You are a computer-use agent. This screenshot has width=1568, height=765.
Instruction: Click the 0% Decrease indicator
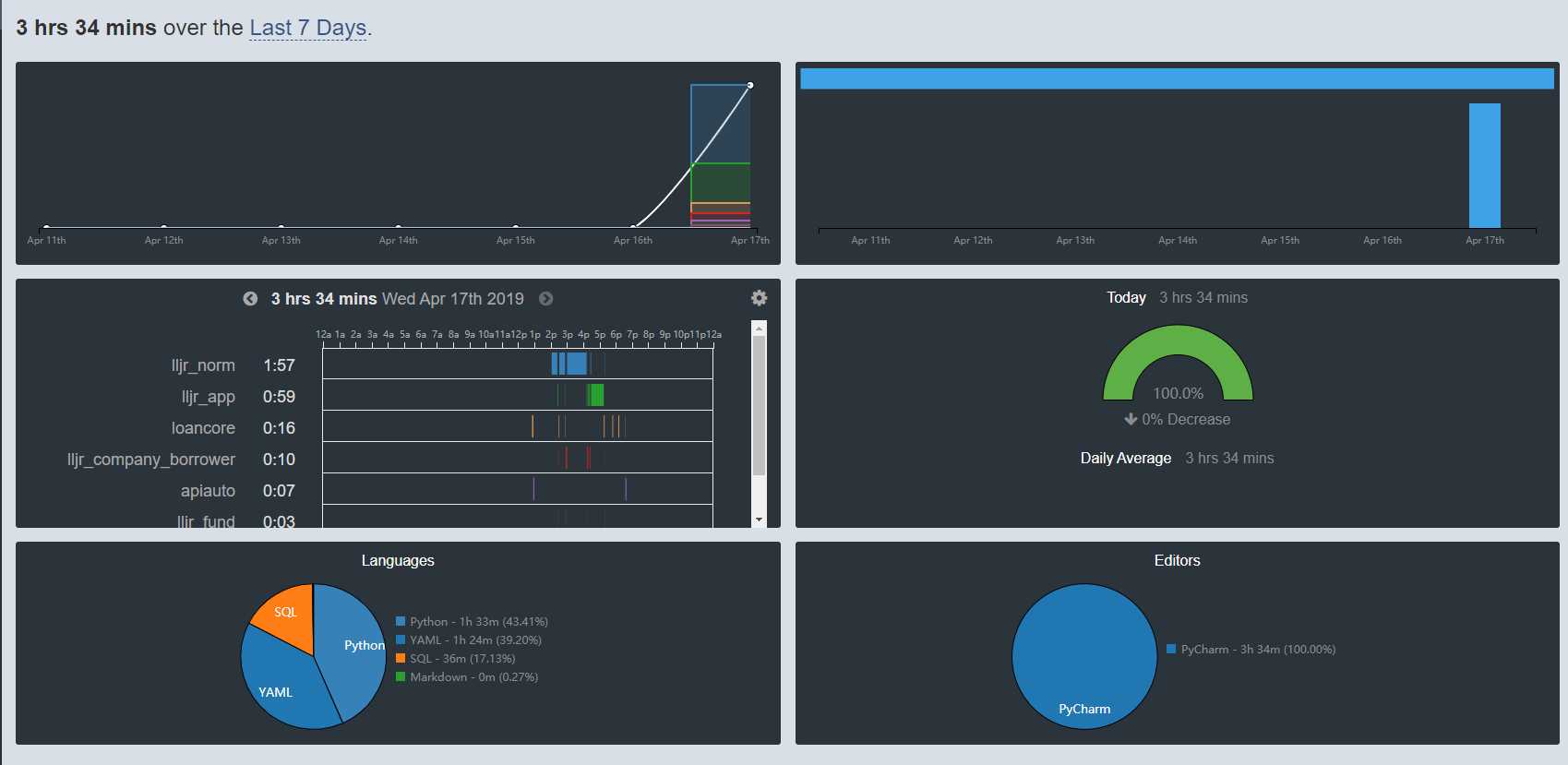pos(1178,419)
